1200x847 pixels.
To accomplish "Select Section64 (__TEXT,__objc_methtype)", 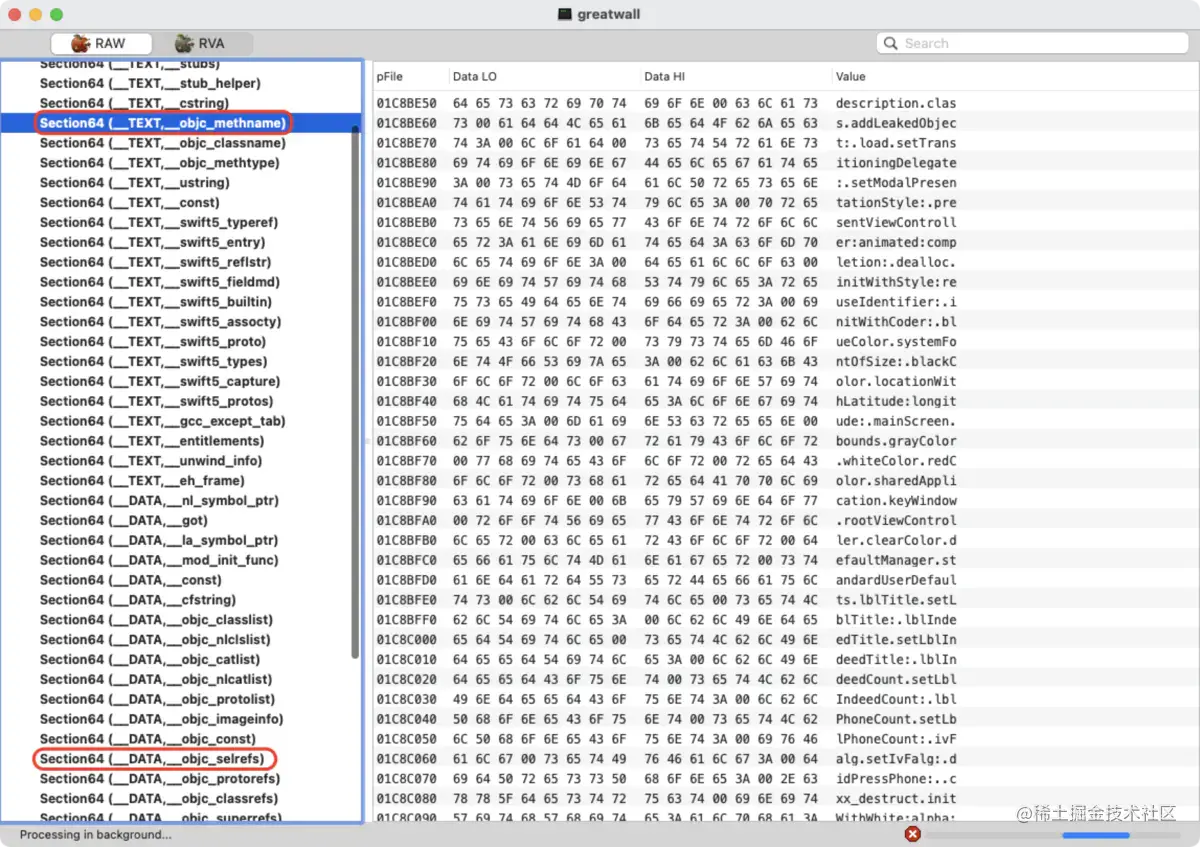I will [159, 163].
